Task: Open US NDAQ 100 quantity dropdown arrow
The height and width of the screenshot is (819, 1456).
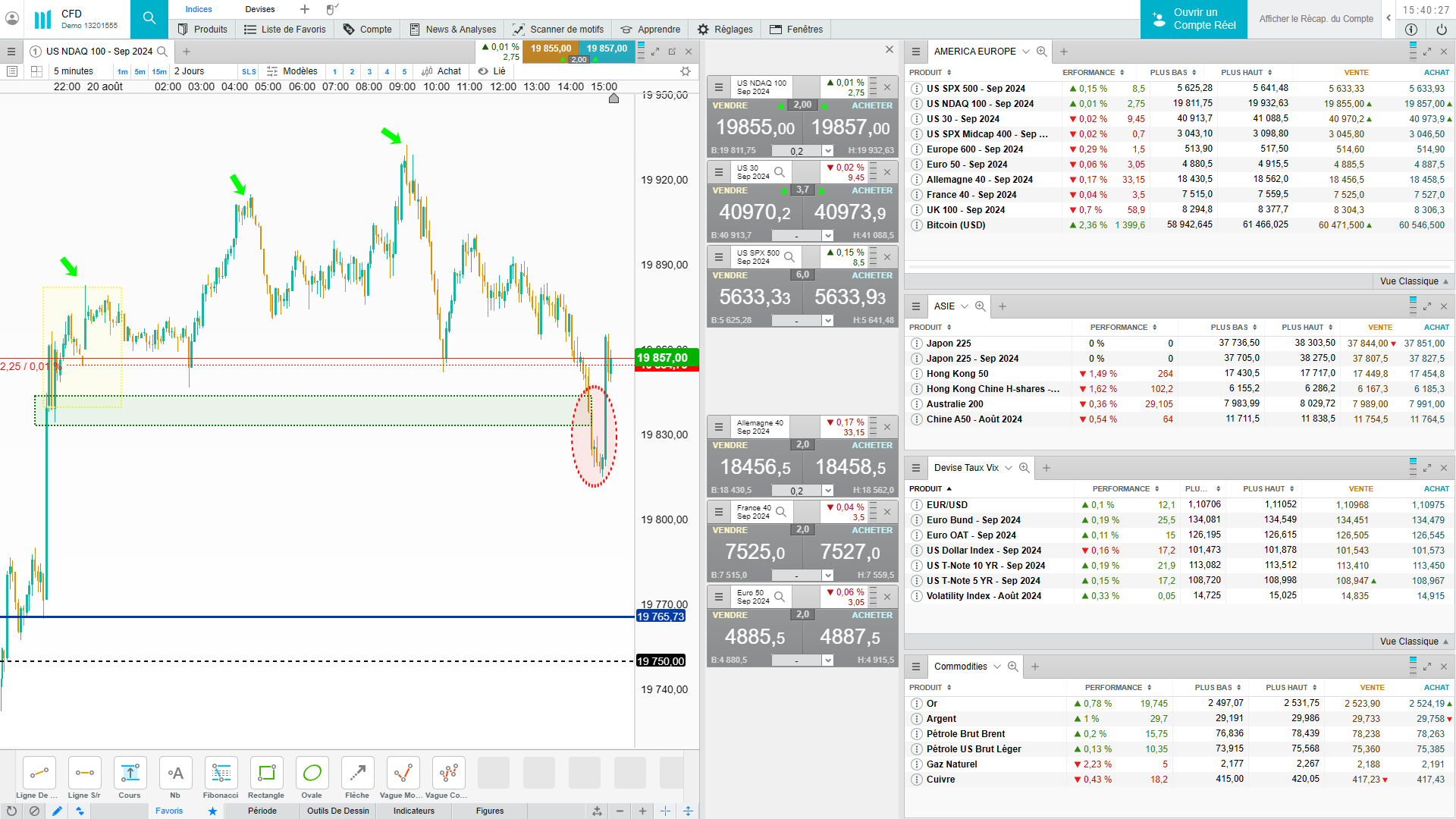Action: pyautogui.click(x=828, y=151)
